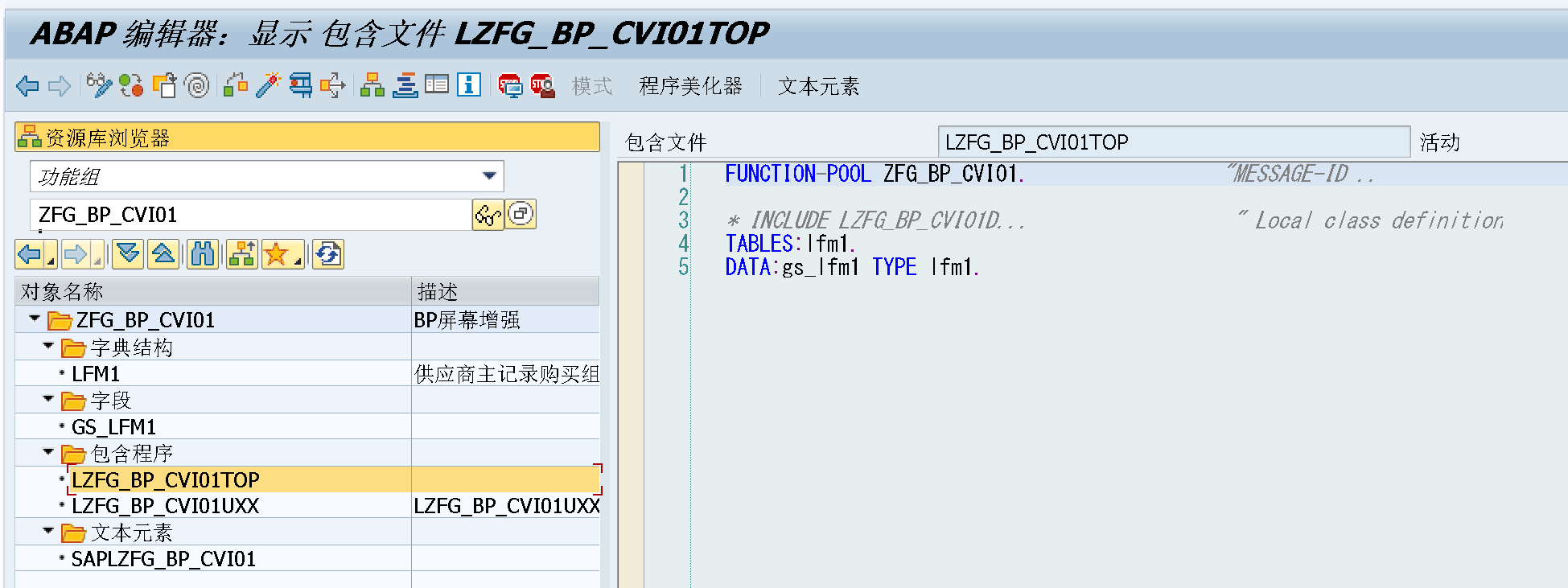
Task: Click the 对象名称 column header
Action: pos(213,291)
